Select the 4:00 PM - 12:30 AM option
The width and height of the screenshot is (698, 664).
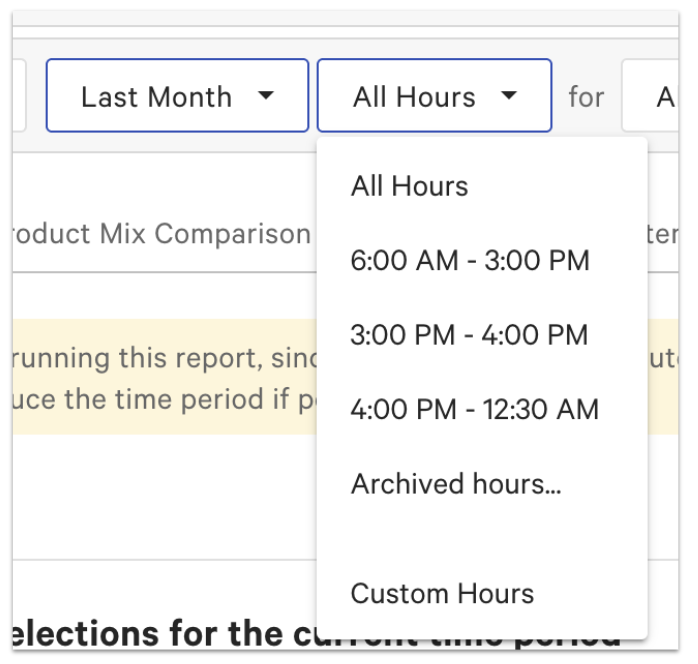[474, 410]
